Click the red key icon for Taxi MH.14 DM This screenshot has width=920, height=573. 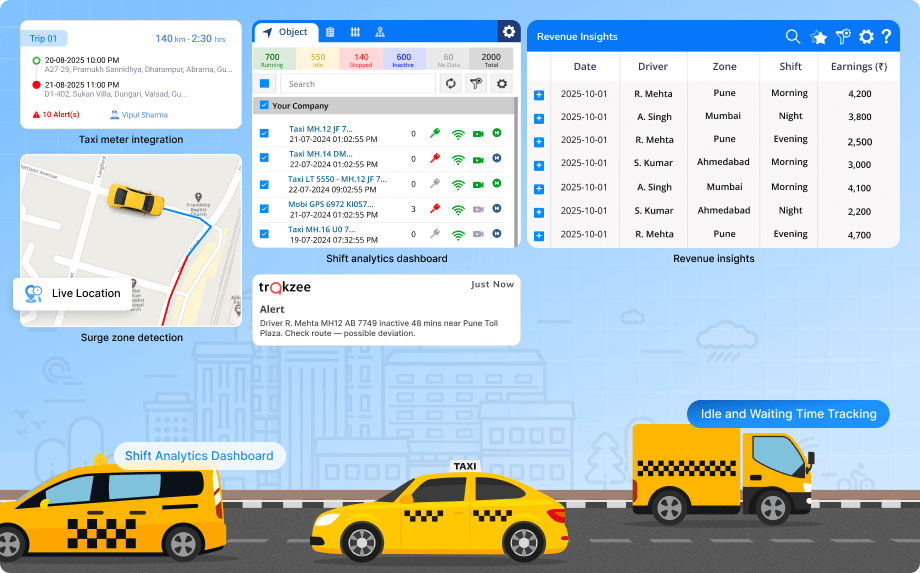(435, 158)
